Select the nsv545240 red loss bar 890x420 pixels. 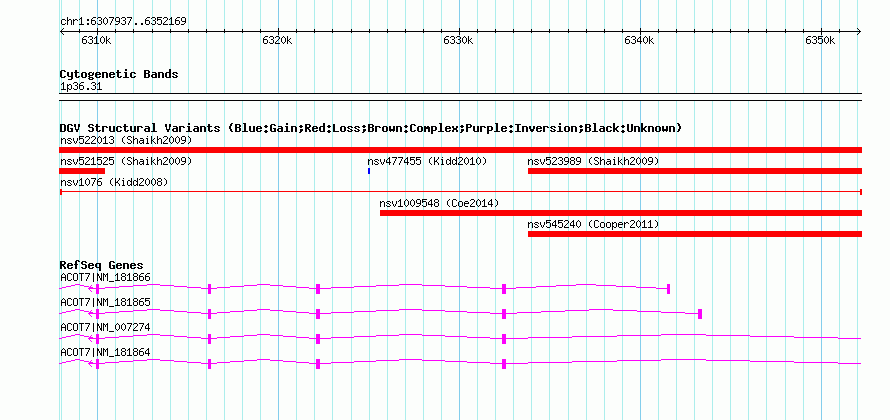pos(695,234)
